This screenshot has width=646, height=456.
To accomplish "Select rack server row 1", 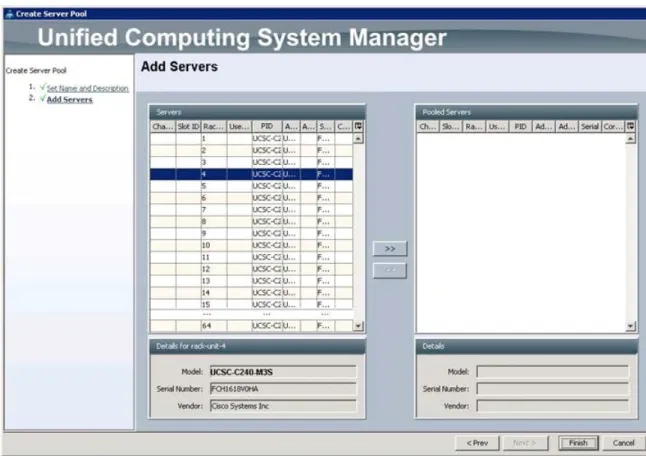I will coord(251,139).
